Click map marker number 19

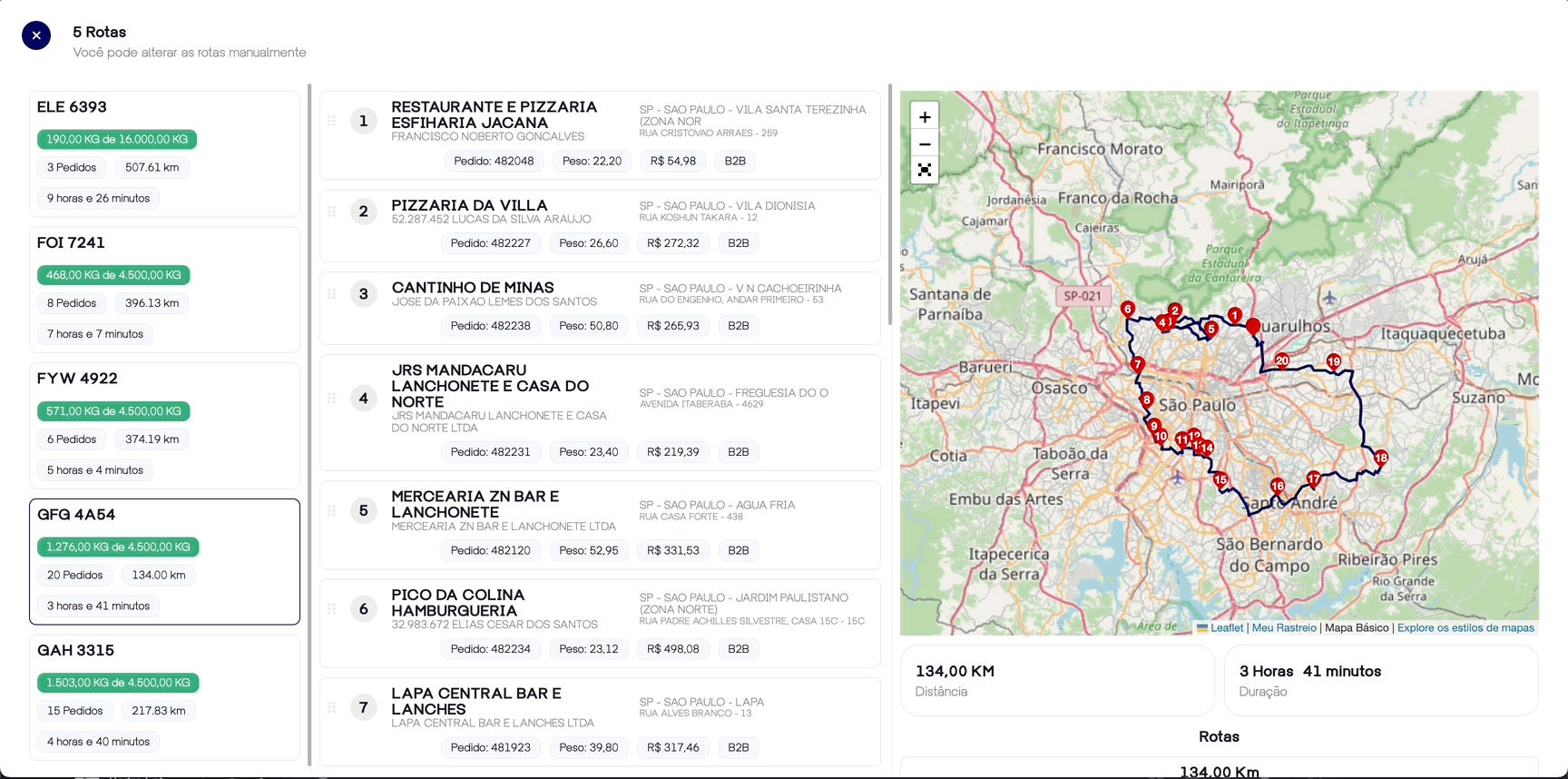coord(1333,360)
